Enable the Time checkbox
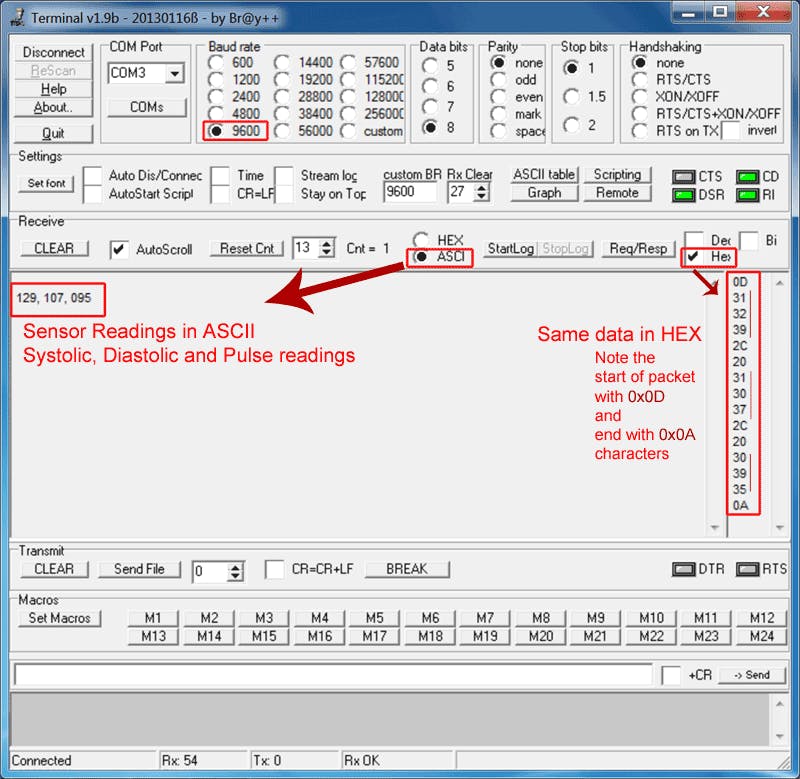Image resolution: width=800 pixels, height=779 pixels. pyautogui.click(x=220, y=175)
